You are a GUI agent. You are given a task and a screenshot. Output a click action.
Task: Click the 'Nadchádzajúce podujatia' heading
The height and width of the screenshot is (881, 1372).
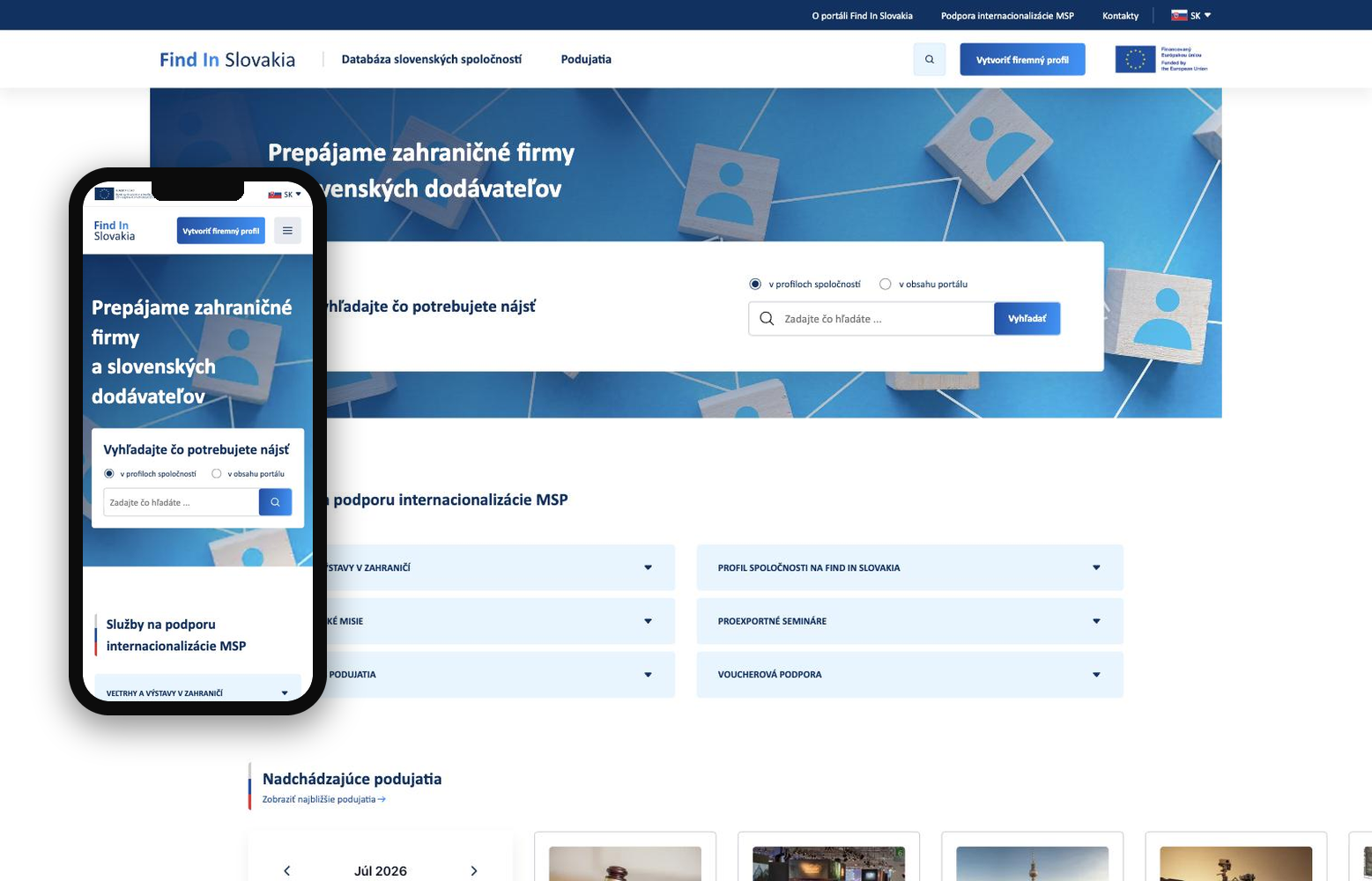[x=352, y=779]
